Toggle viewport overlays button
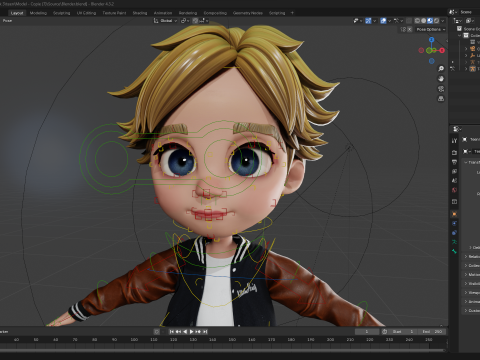 [383, 21]
